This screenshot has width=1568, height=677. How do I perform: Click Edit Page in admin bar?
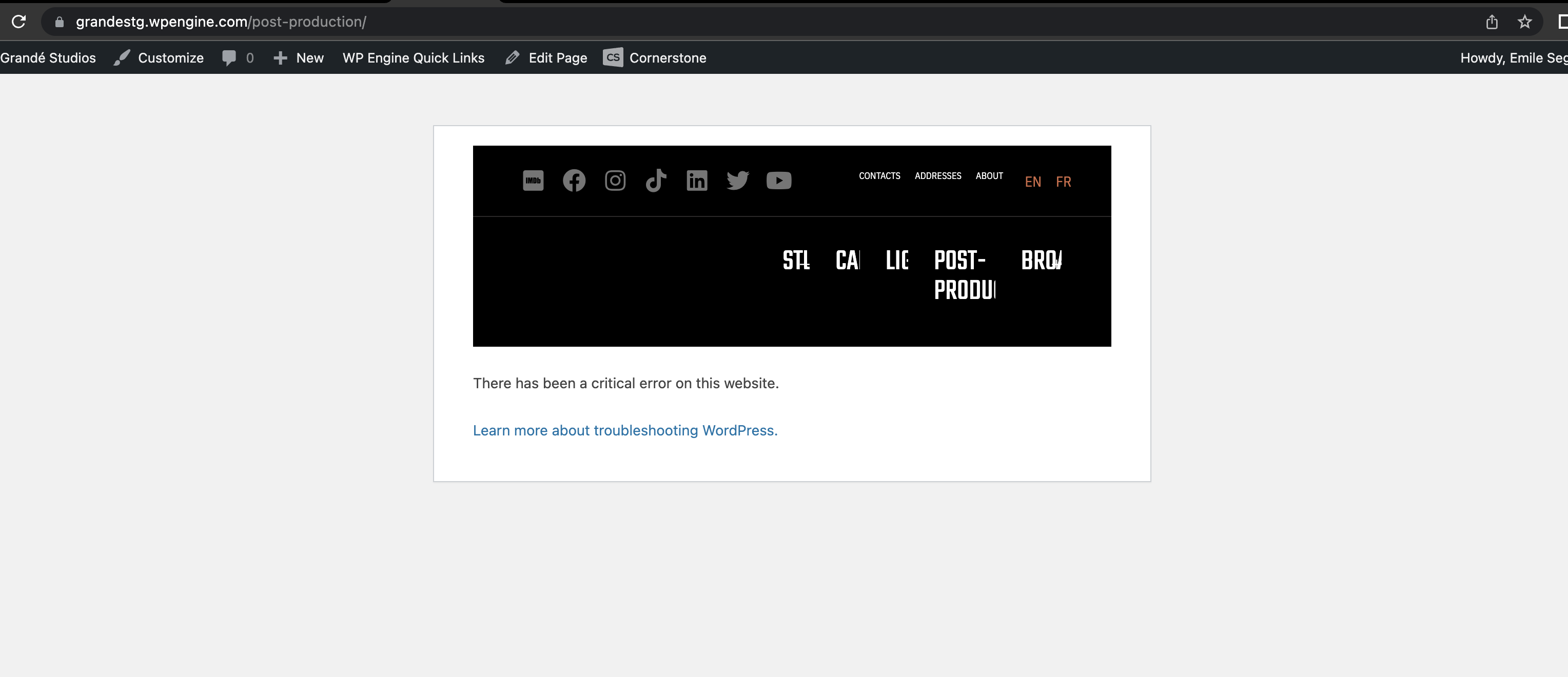tap(546, 58)
